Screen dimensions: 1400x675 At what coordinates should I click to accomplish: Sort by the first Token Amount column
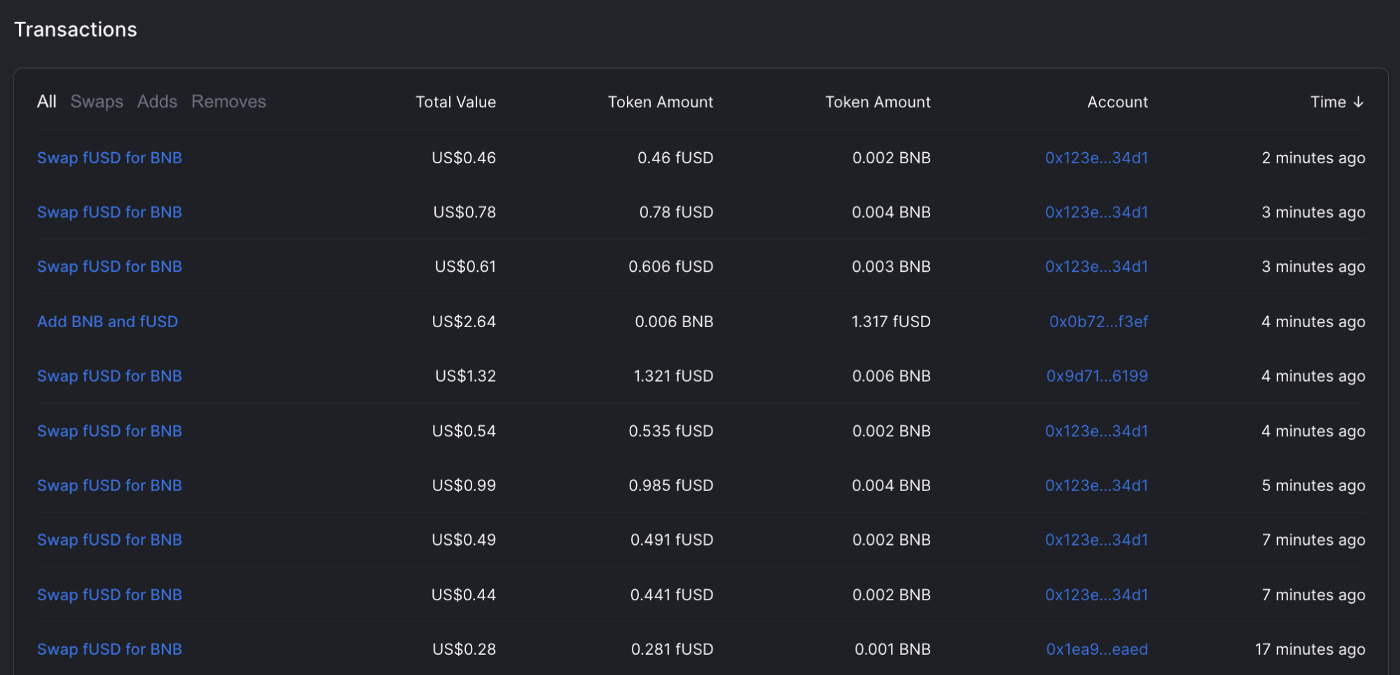pos(660,101)
